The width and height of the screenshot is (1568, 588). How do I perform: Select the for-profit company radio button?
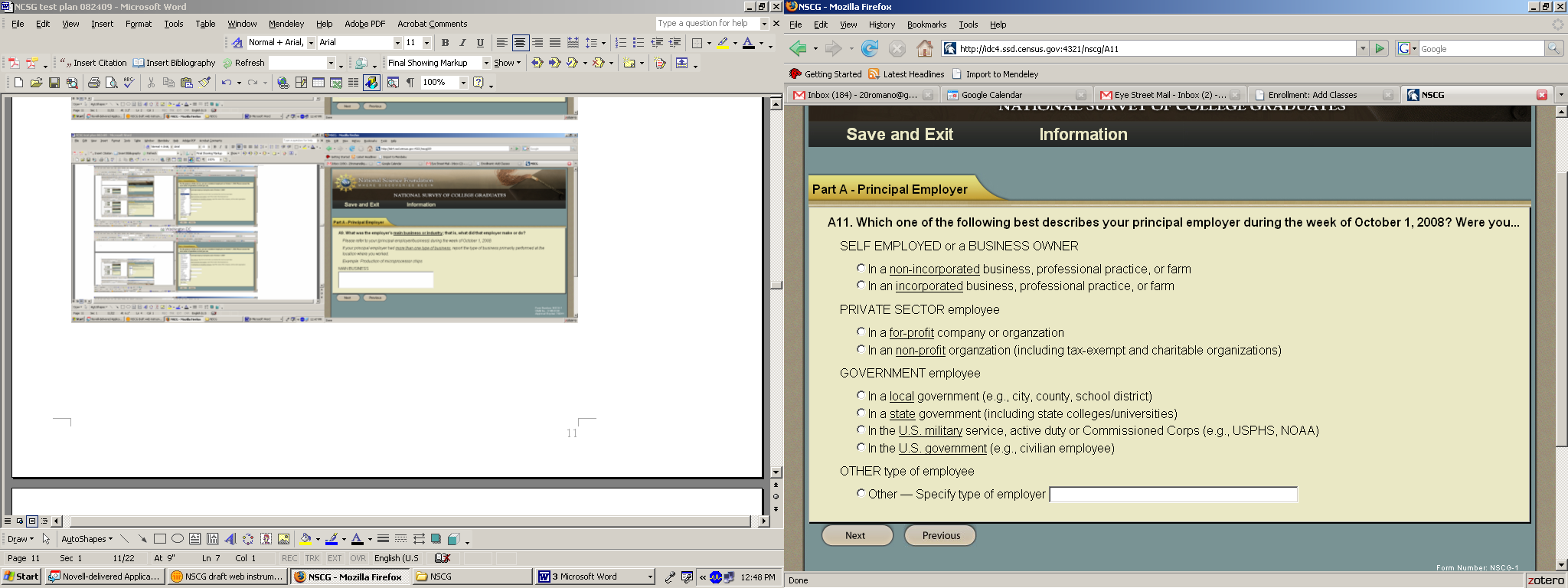click(x=861, y=332)
